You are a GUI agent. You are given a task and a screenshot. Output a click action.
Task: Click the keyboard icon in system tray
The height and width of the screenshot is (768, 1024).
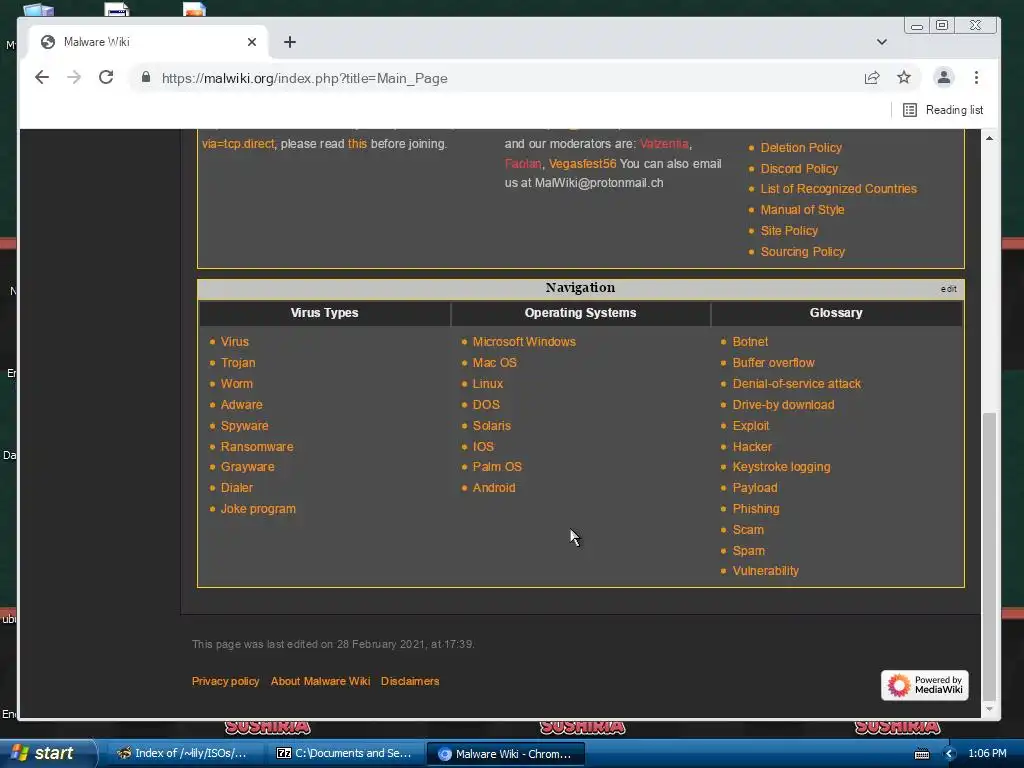click(x=921, y=754)
